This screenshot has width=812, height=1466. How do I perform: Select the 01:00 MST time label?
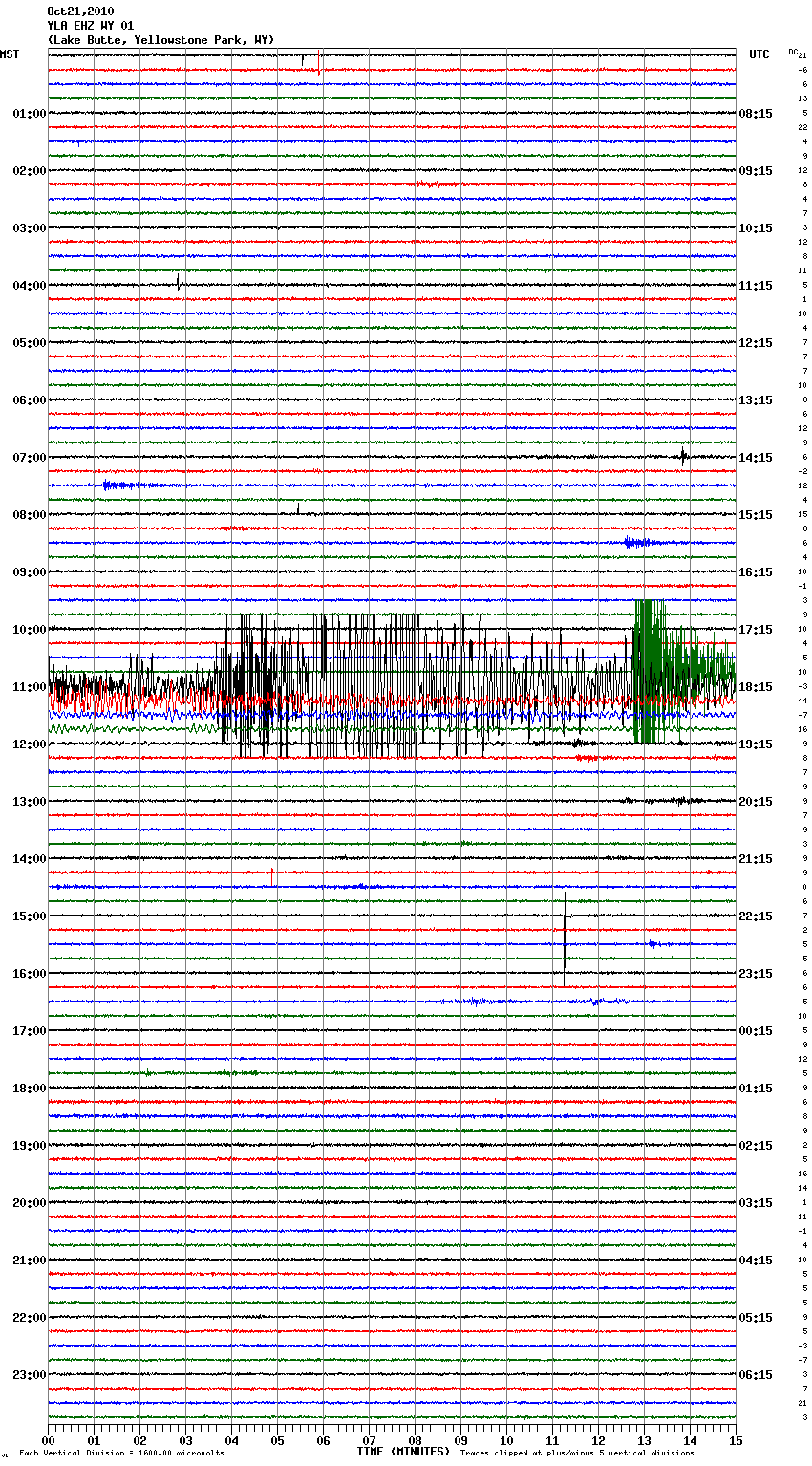pyautogui.click(x=30, y=114)
